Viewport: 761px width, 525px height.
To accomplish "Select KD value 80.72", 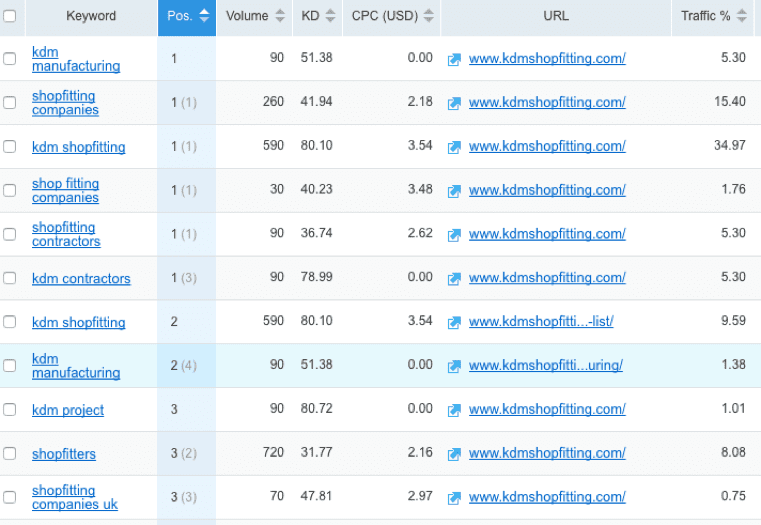I will [x=316, y=409].
